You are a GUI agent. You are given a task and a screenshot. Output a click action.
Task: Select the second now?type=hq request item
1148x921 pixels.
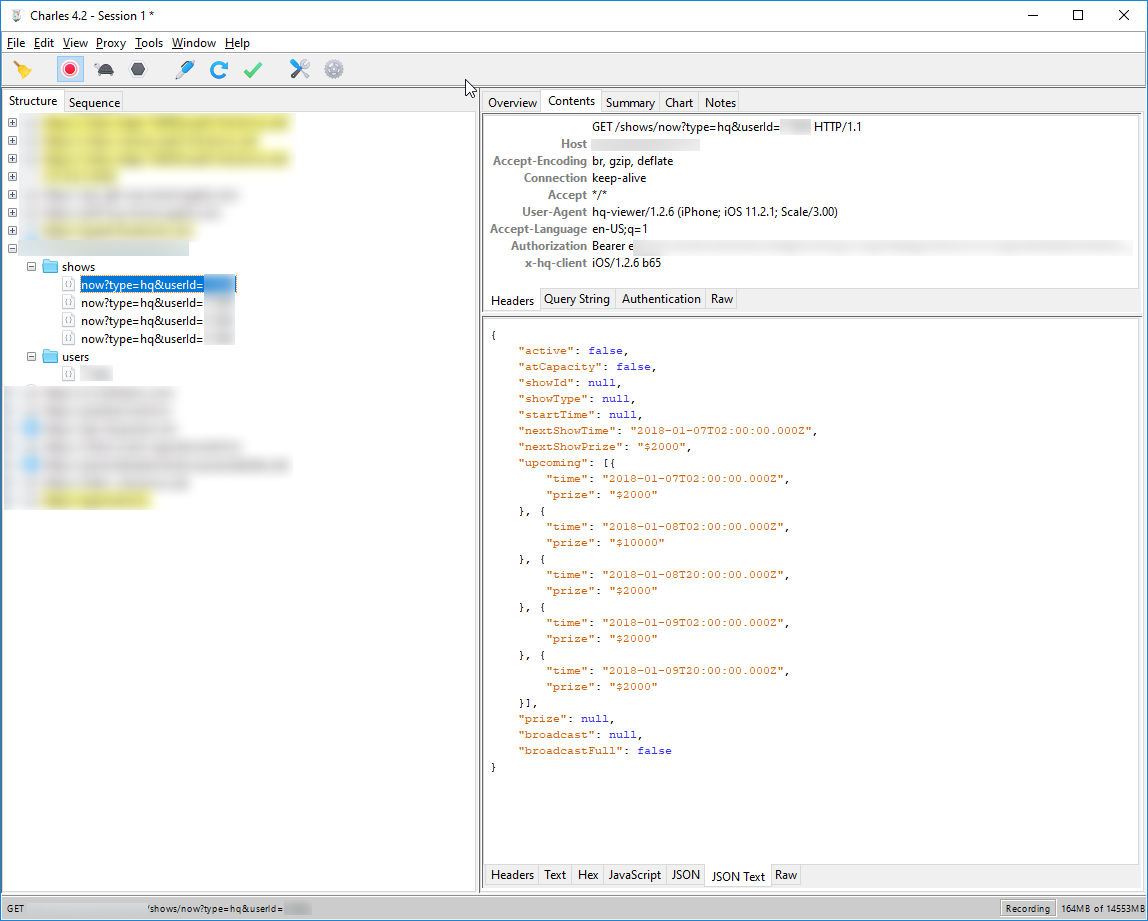pos(142,303)
